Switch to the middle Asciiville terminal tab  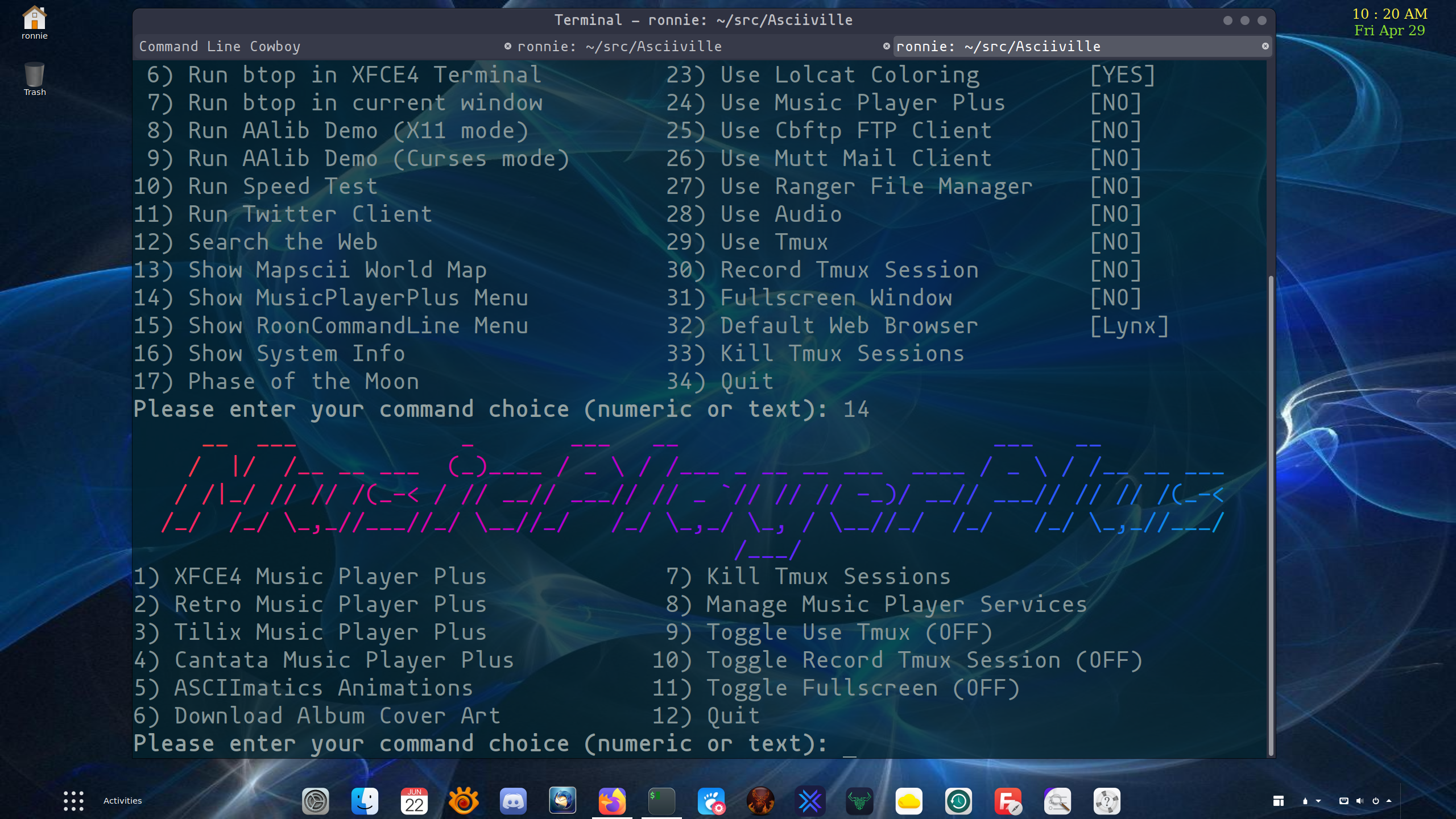tap(620, 47)
